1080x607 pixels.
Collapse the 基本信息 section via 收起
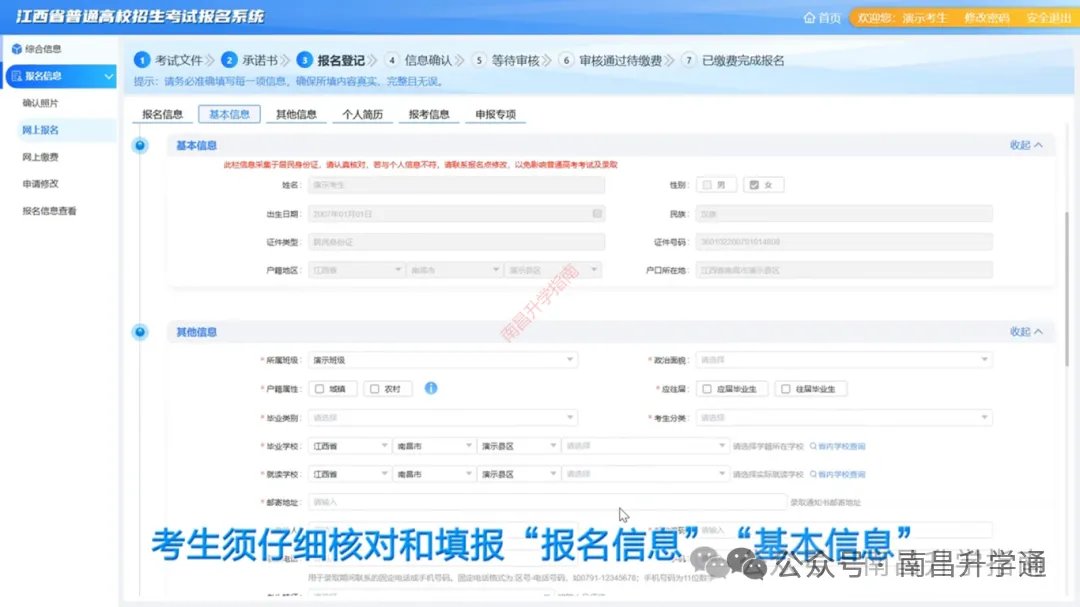[x=1026, y=145]
